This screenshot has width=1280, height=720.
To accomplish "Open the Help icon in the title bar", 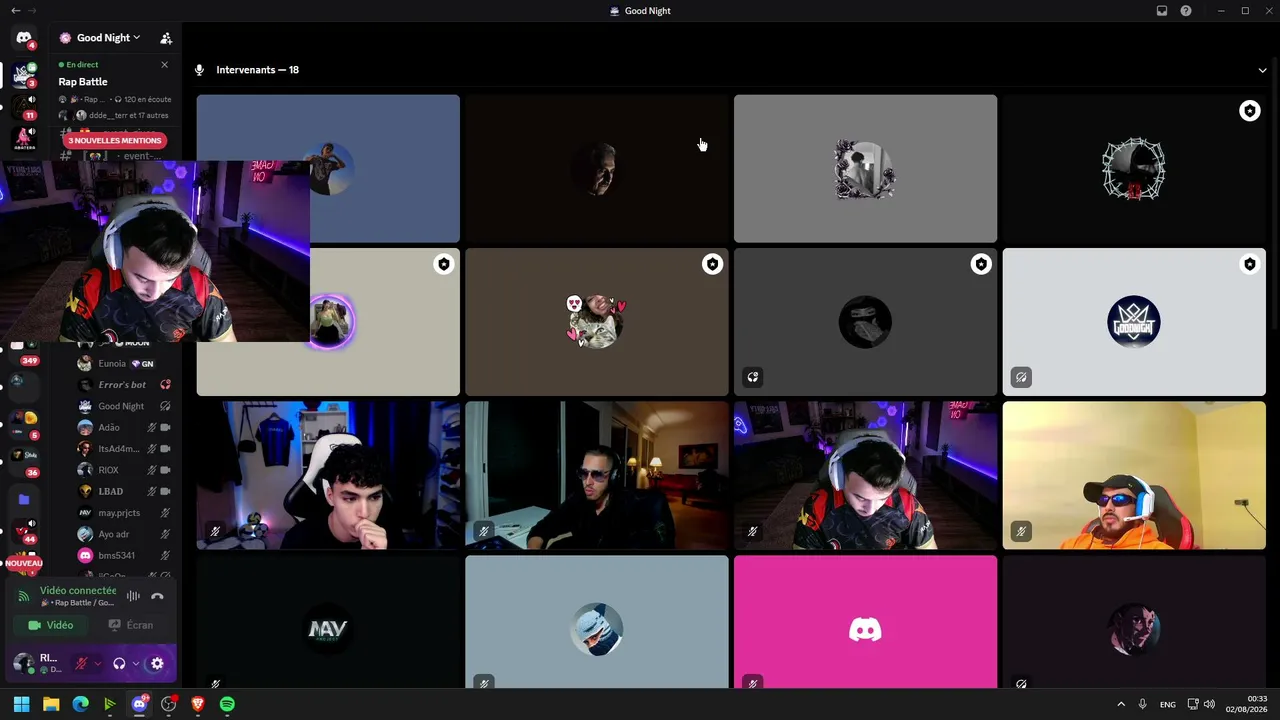I will coord(1186,11).
